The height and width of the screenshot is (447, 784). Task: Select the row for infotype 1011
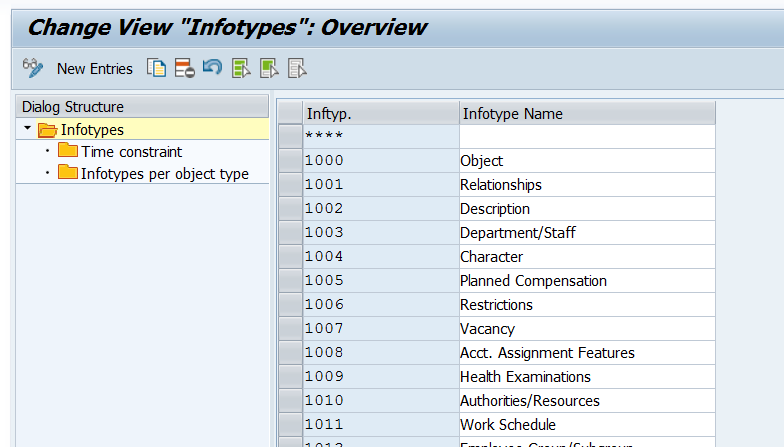tap(290, 424)
